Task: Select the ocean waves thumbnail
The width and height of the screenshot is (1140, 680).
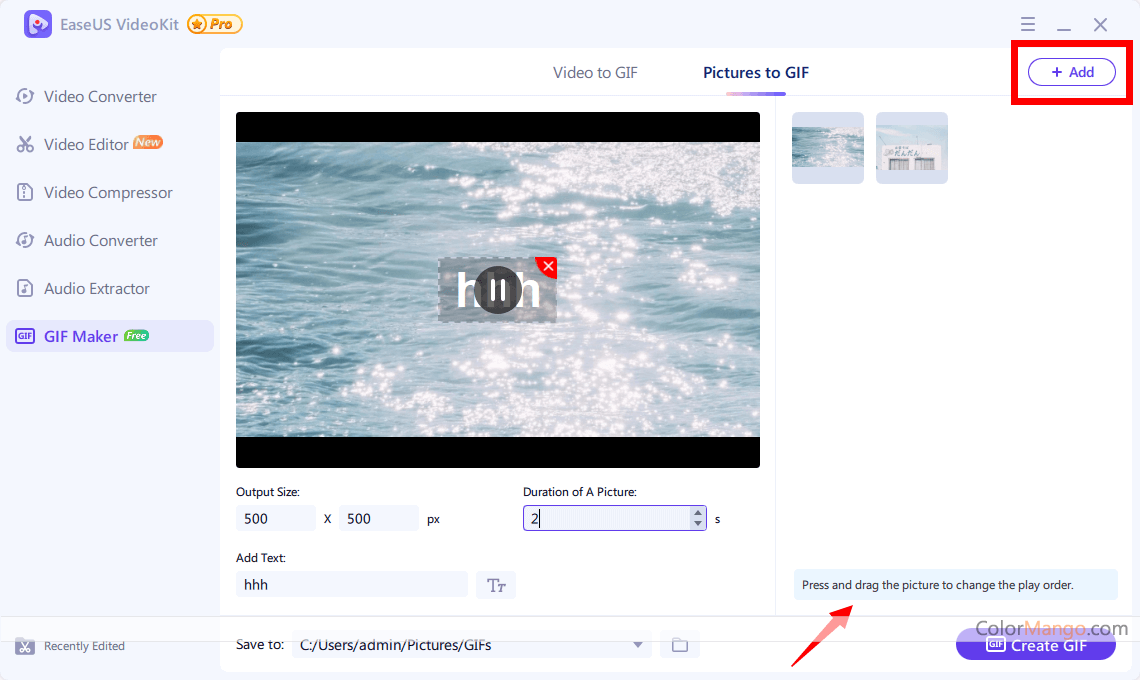Action: 828,148
